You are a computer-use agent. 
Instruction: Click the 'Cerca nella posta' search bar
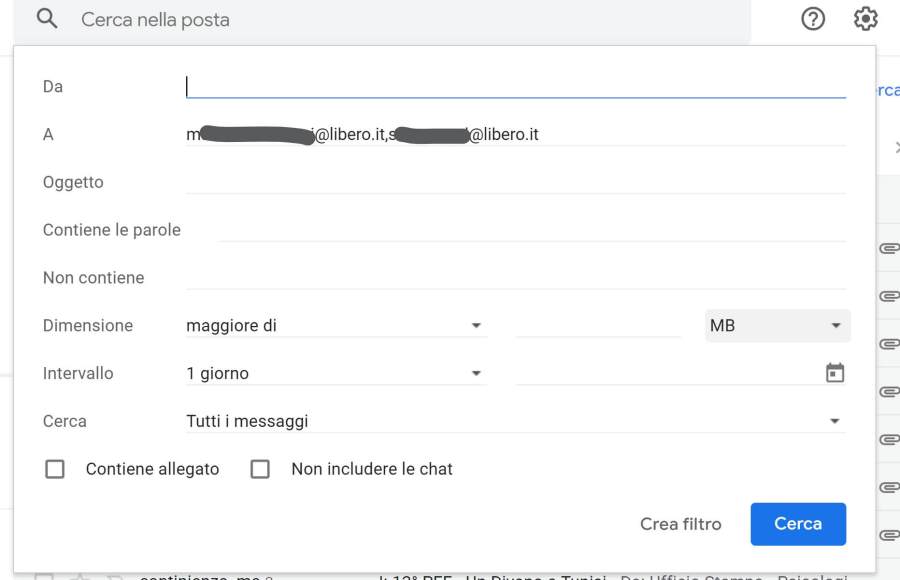coord(400,20)
